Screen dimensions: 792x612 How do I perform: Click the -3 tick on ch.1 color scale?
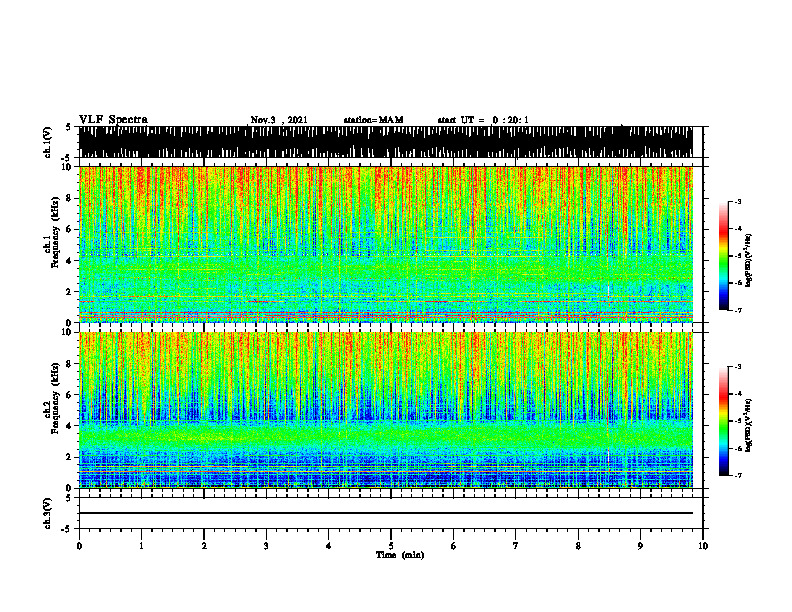pyautogui.click(x=738, y=201)
